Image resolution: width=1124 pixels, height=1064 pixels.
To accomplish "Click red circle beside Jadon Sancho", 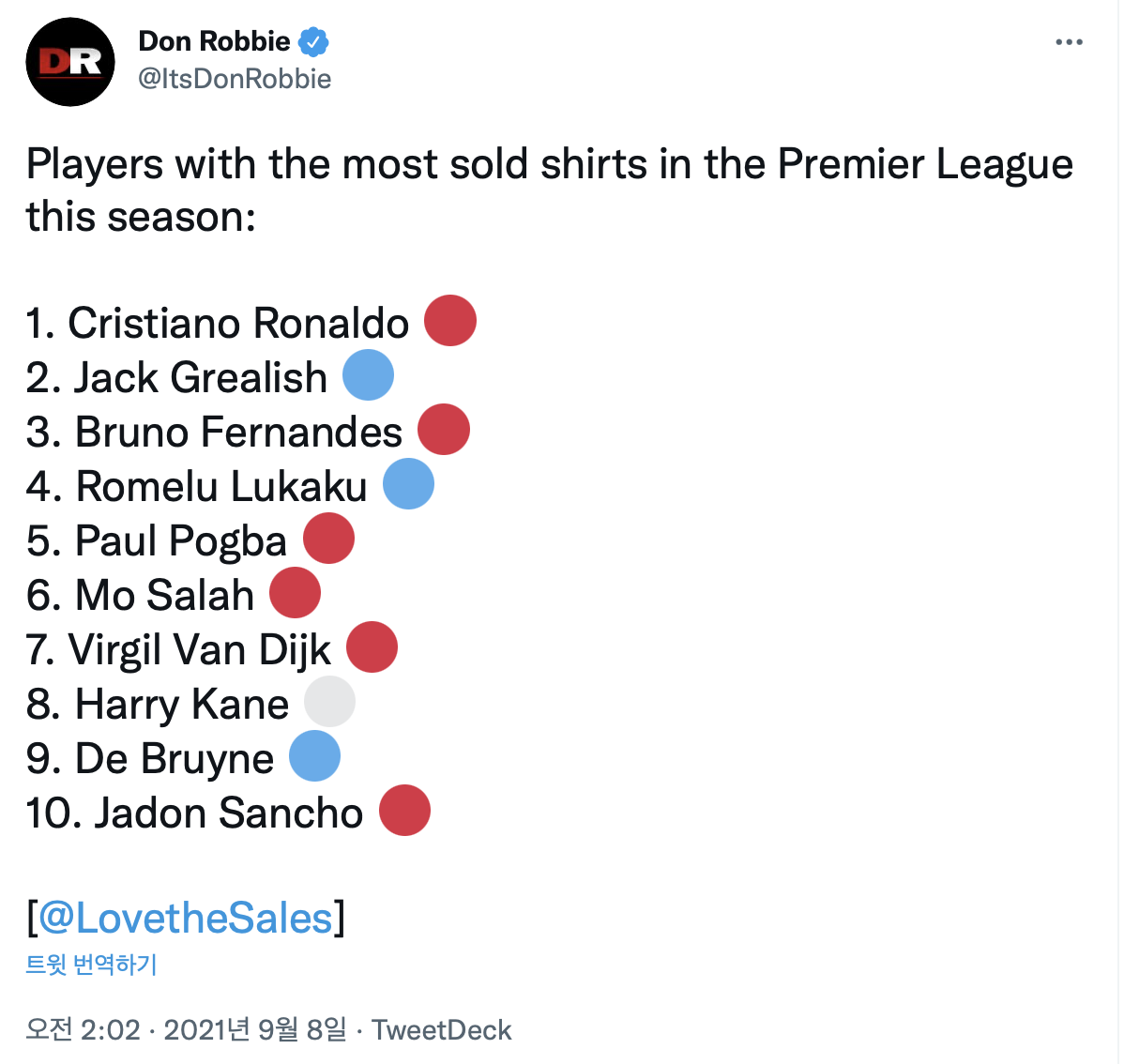I will point(404,811).
